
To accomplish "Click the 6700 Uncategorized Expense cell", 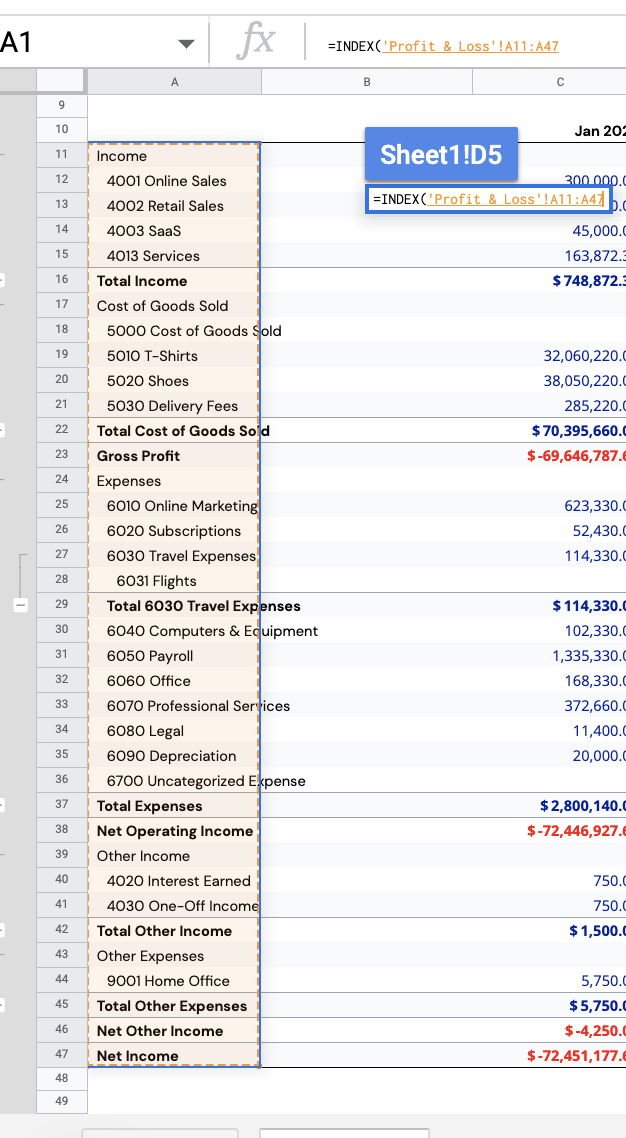I will tap(174, 781).
